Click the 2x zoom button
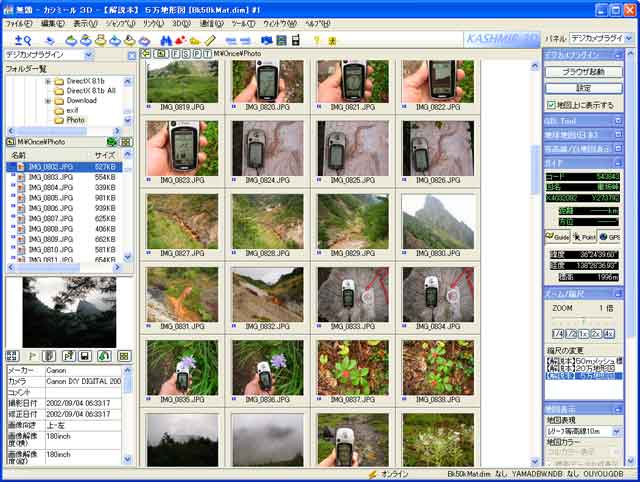 click(595, 333)
